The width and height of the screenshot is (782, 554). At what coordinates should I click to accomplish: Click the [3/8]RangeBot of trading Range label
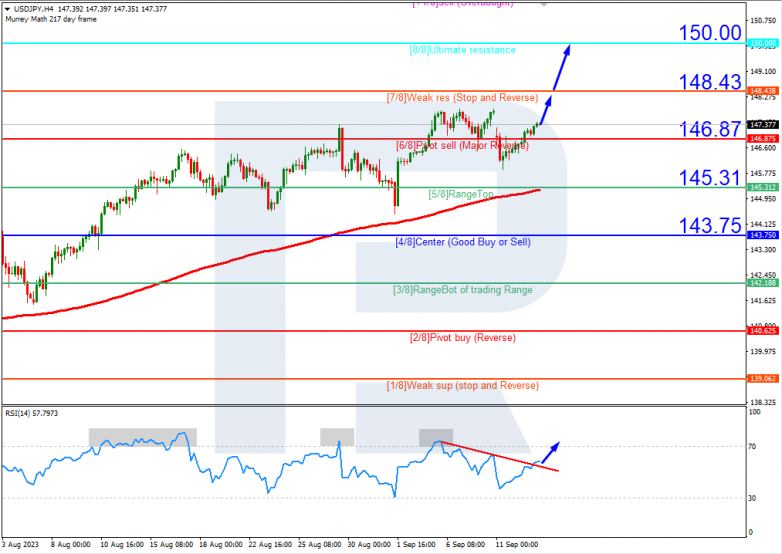[463, 290]
